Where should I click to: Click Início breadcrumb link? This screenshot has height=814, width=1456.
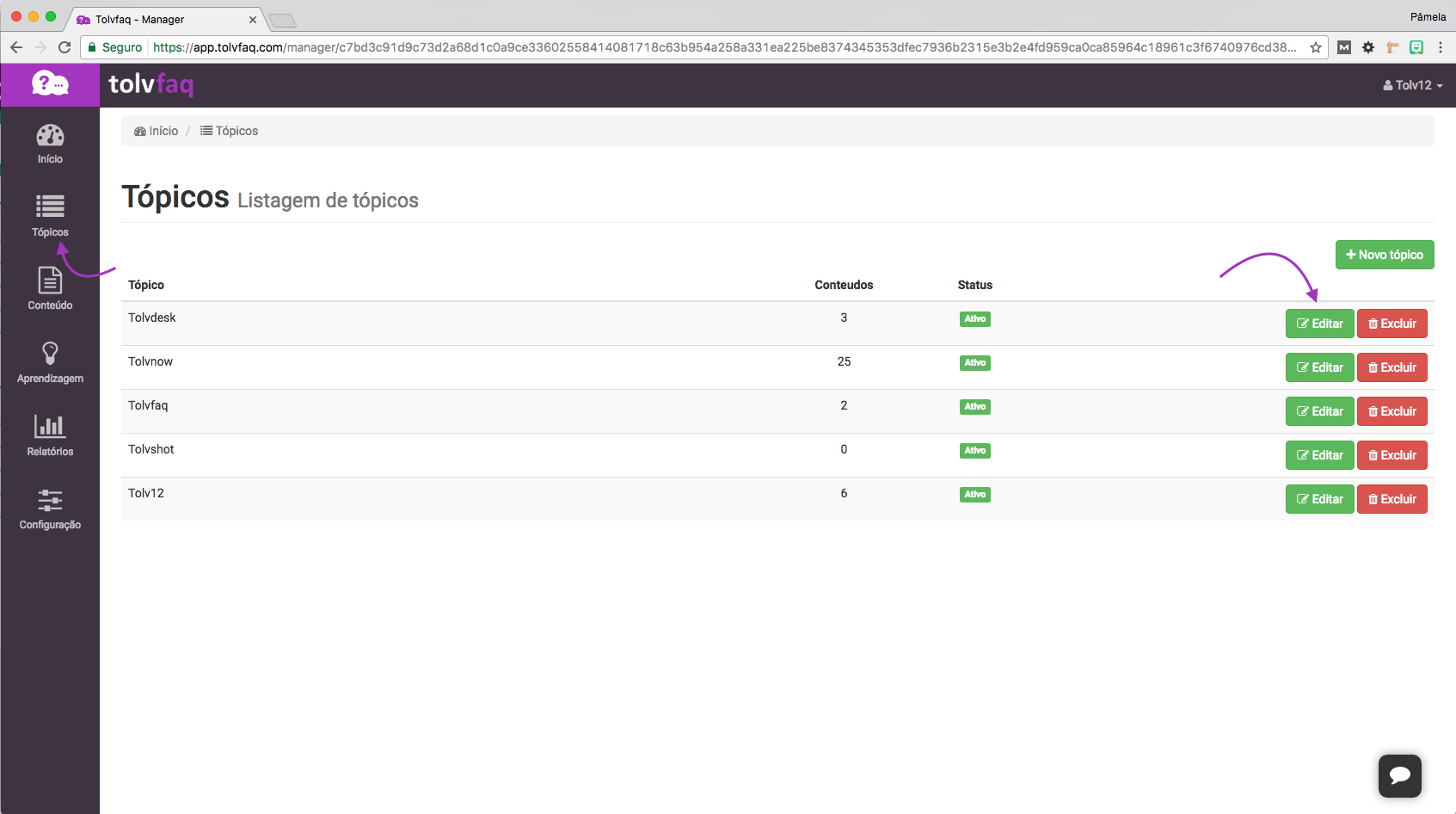click(x=157, y=131)
